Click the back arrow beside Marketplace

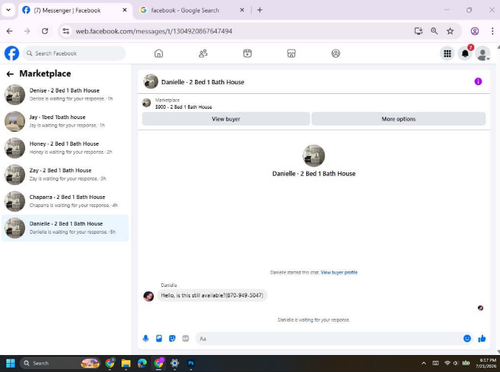[10, 74]
